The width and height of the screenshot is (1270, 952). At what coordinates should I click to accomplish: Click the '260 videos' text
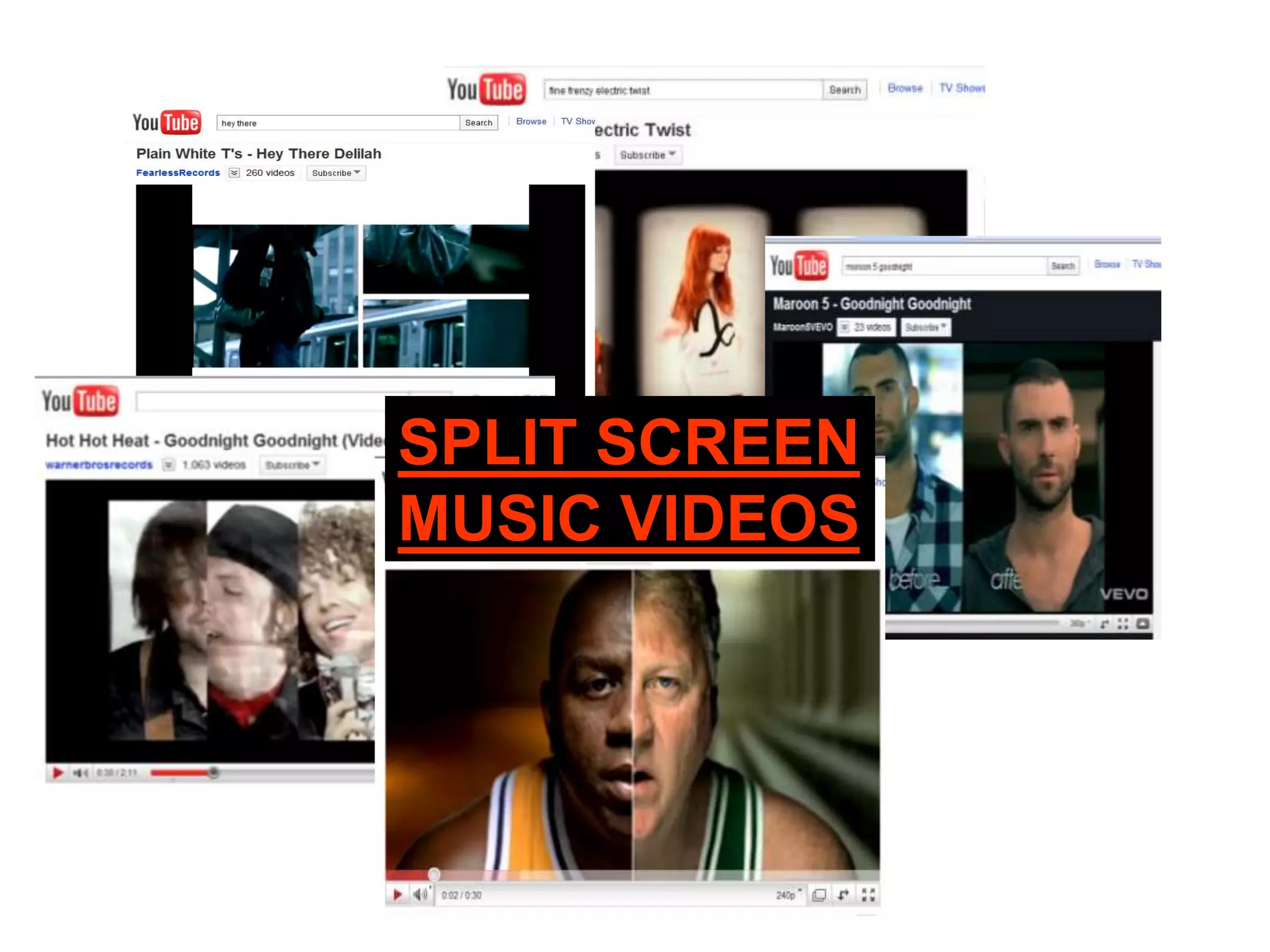click(270, 173)
